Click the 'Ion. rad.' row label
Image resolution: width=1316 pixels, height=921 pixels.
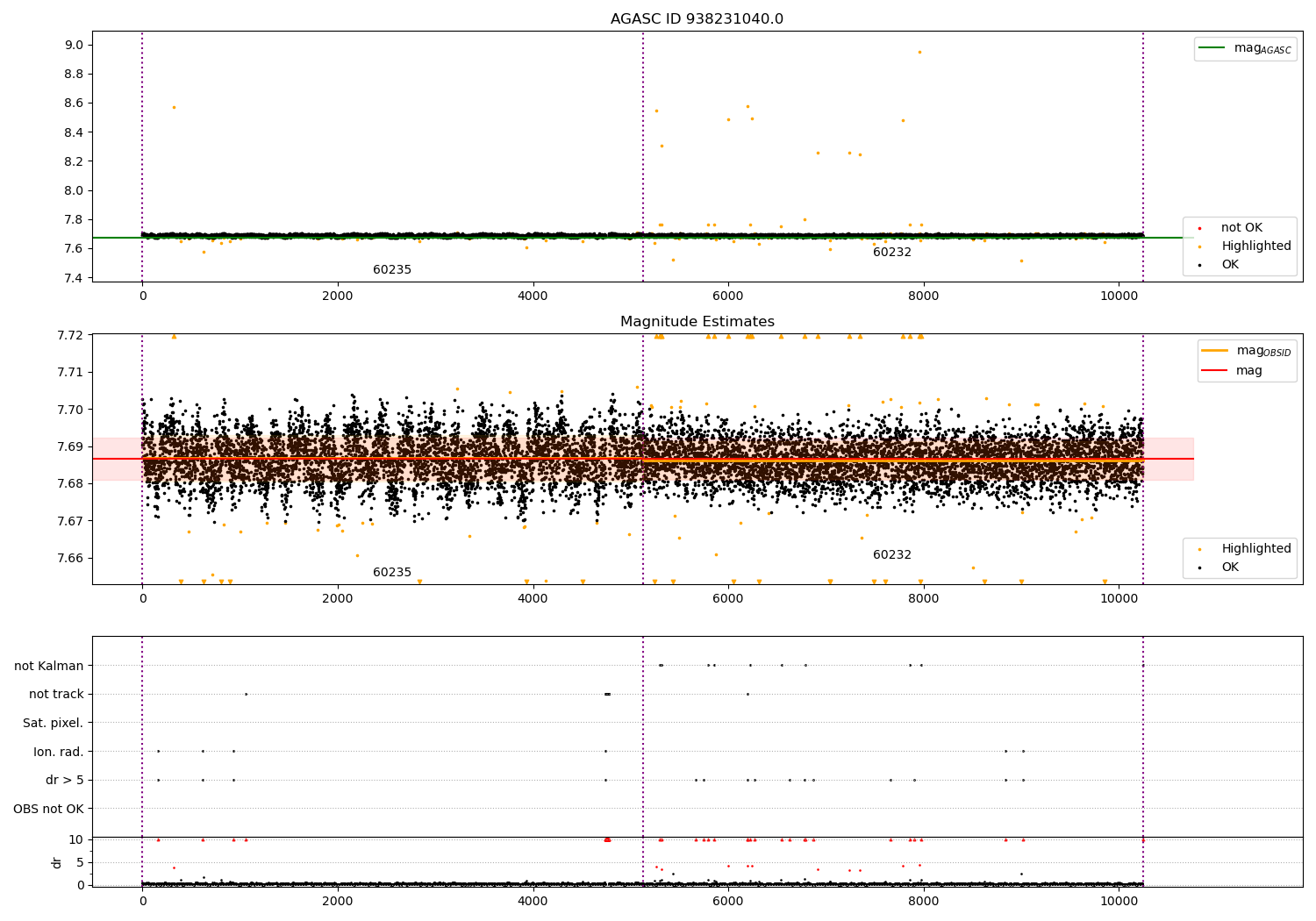coord(59,752)
